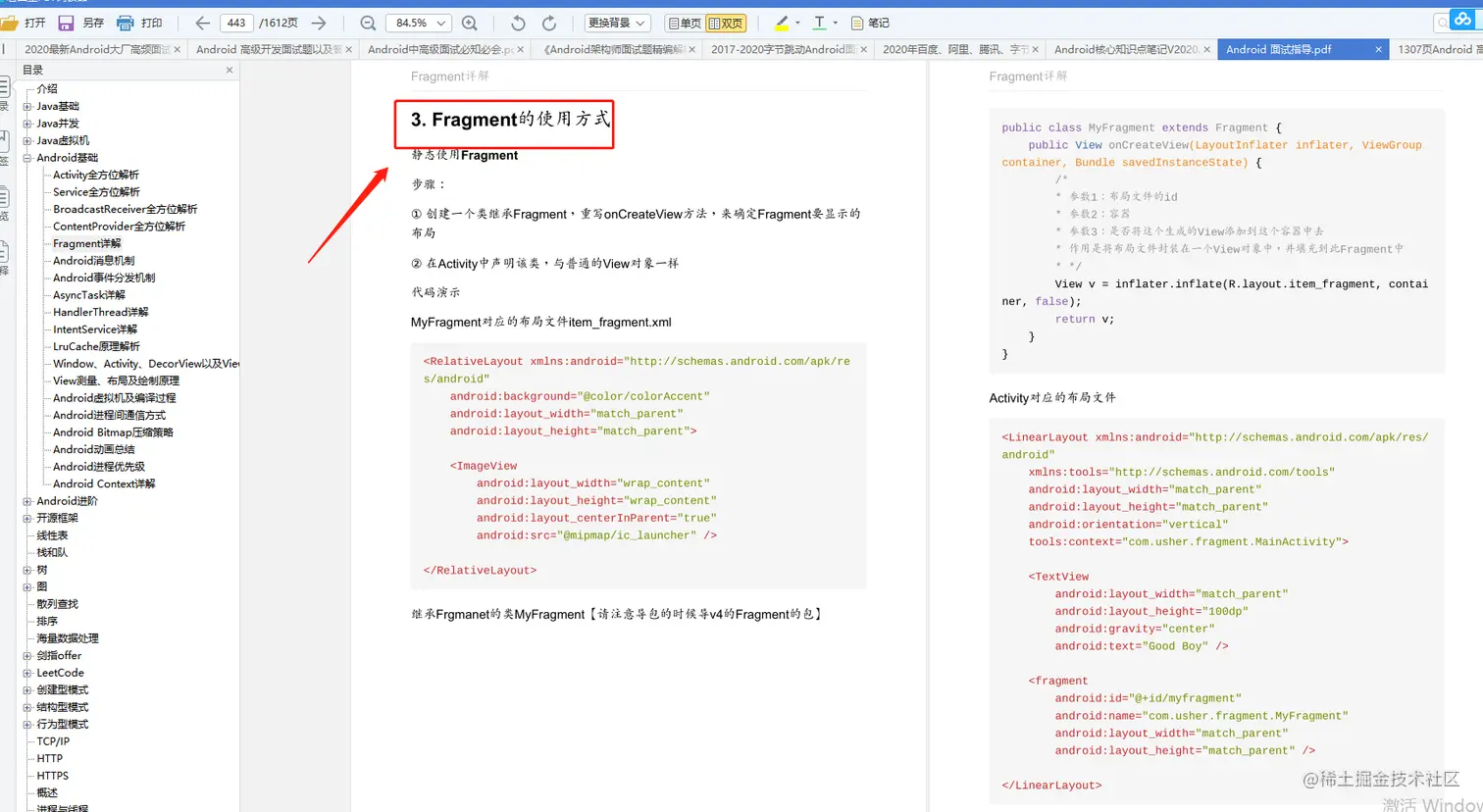Open Android Bitmap压缩策略 in outline
Image resolution: width=1483 pixels, height=812 pixels.
113,432
